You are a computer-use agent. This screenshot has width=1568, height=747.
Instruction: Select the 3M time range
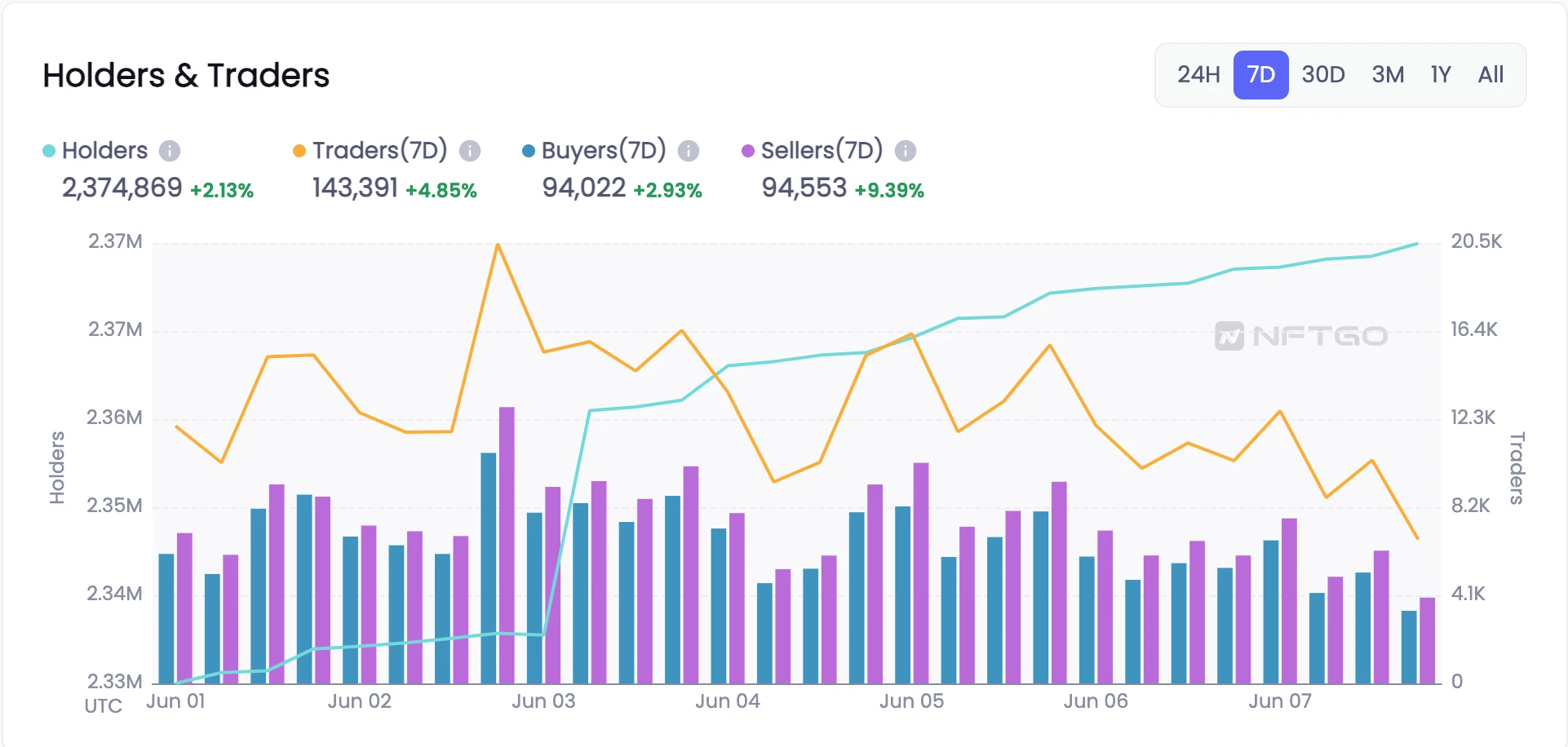click(1388, 75)
